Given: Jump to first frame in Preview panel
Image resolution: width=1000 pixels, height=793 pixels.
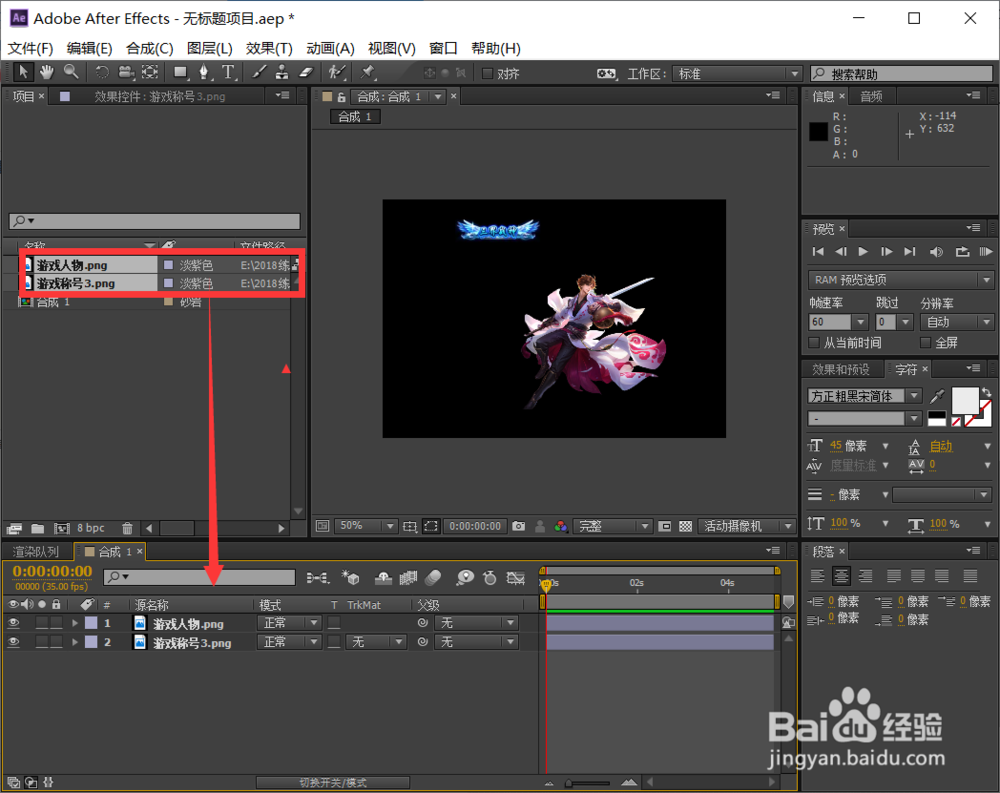Looking at the screenshot, I should pos(818,251).
